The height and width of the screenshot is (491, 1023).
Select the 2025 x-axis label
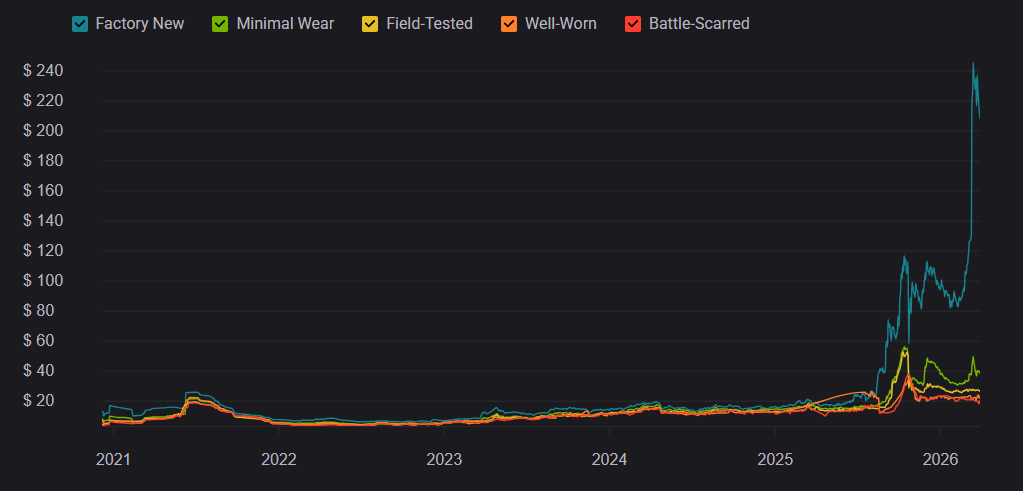click(x=775, y=460)
